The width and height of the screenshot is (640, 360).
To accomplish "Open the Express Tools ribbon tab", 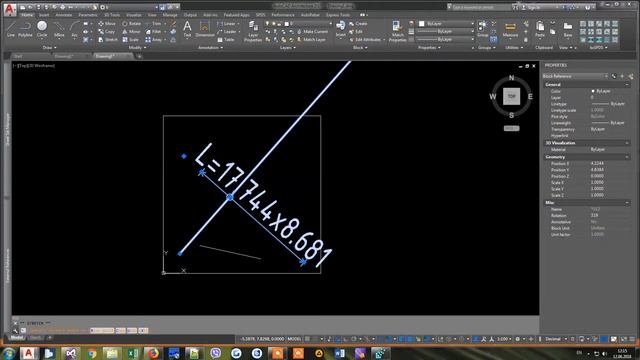I will pos(338,15).
